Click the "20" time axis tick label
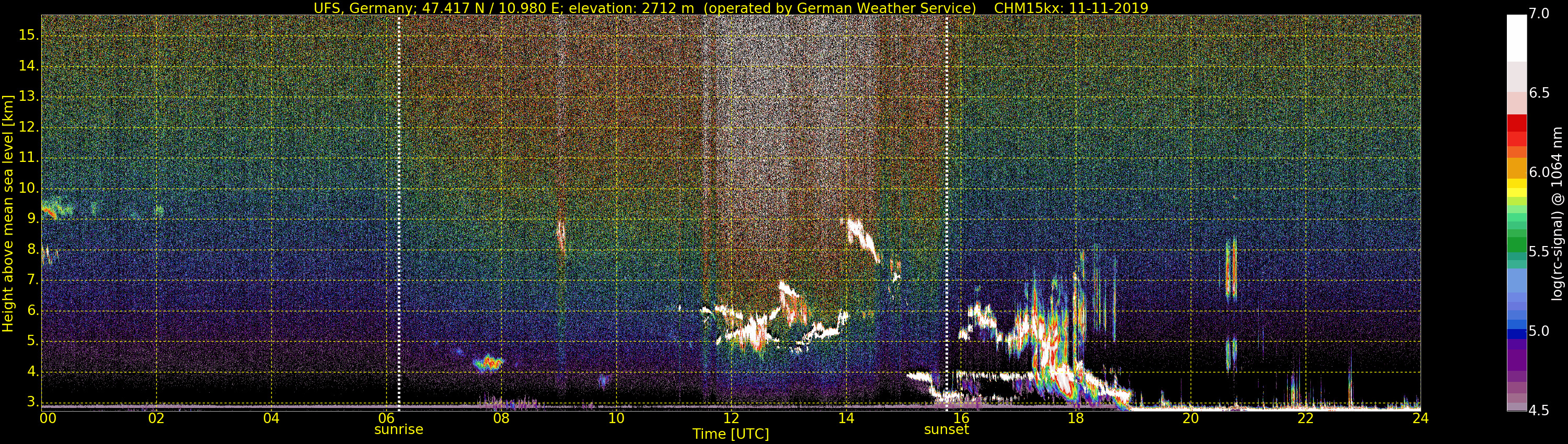The width and height of the screenshot is (1568, 444). point(1191,418)
